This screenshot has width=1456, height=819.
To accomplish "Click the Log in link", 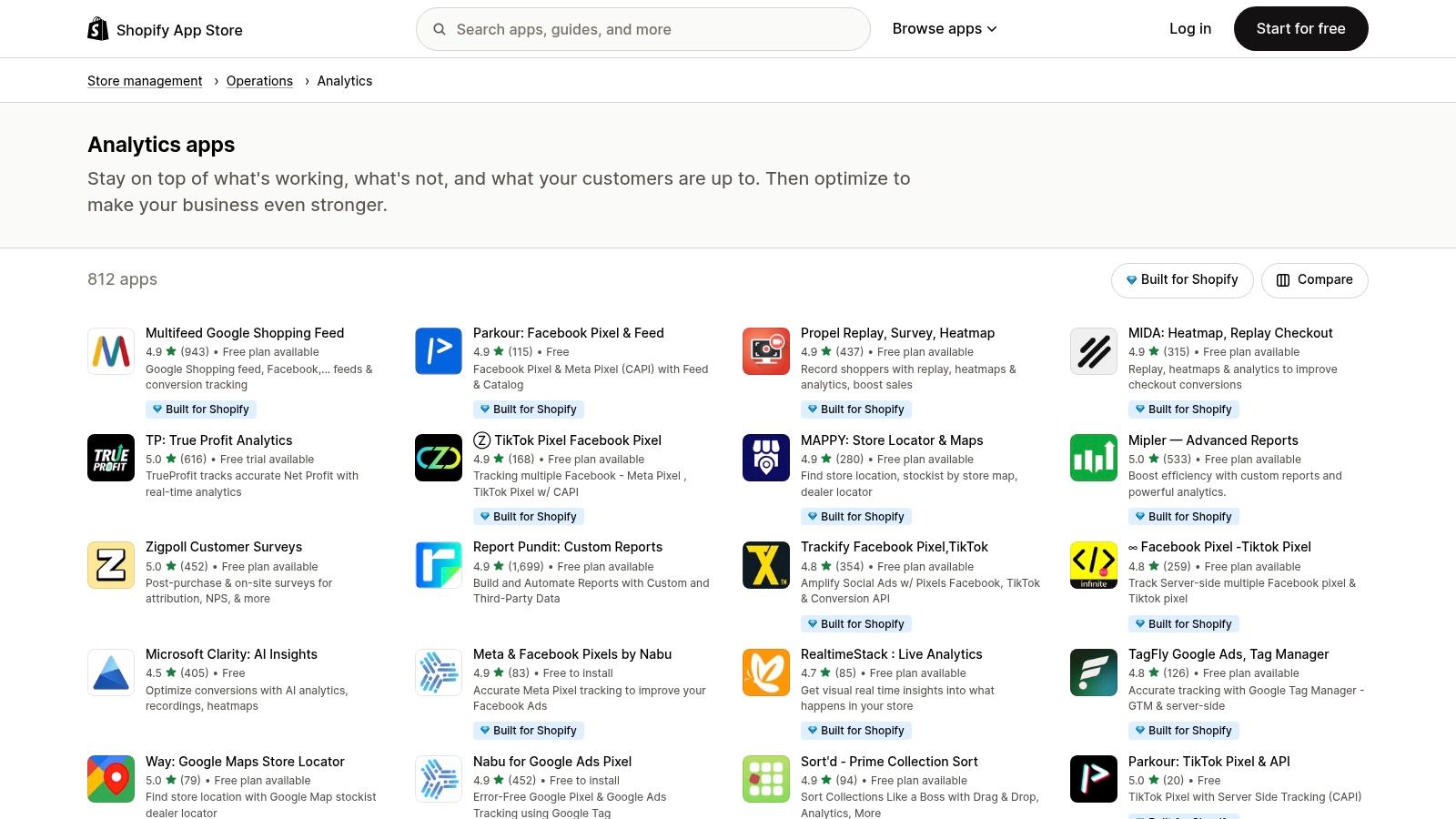I will point(1189,28).
